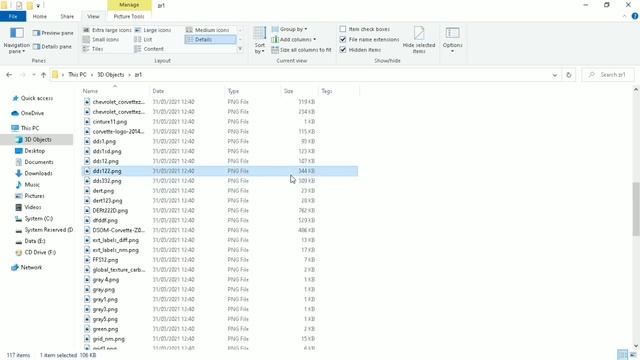Navigate to This PC breadcrumb
640x360 pixels.
(x=77, y=75)
